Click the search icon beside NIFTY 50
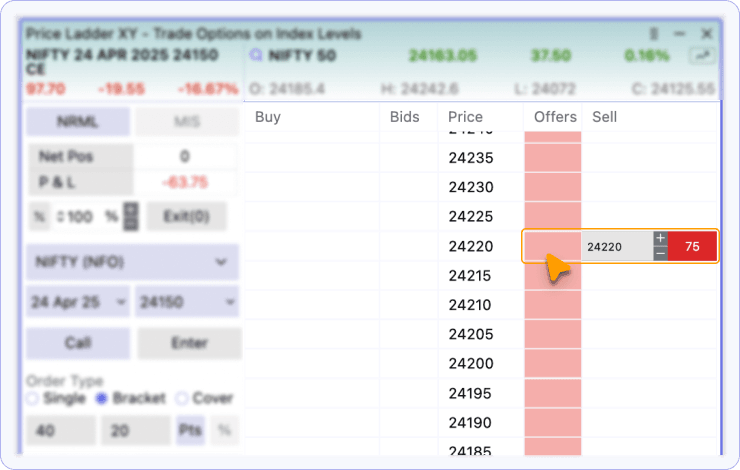The image size is (740, 470). pyautogui.click(x=257, y=56)
